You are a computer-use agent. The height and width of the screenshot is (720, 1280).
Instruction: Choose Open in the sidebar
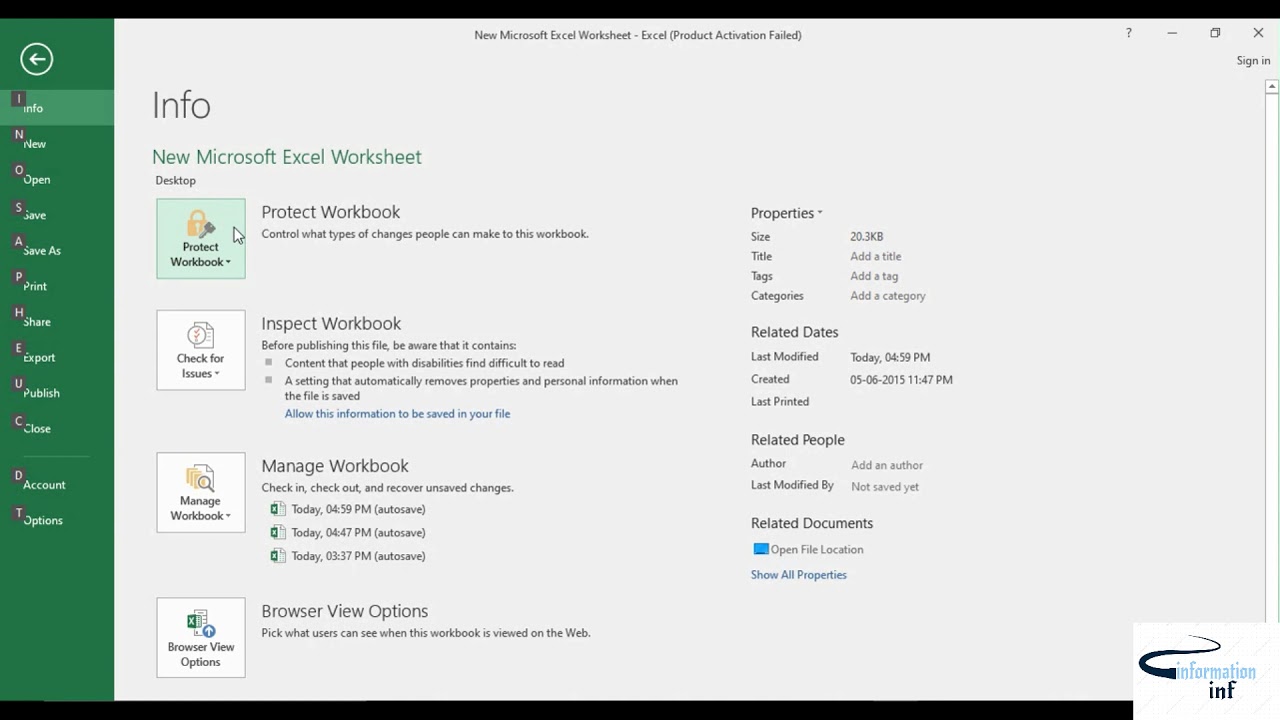(57, 180)
